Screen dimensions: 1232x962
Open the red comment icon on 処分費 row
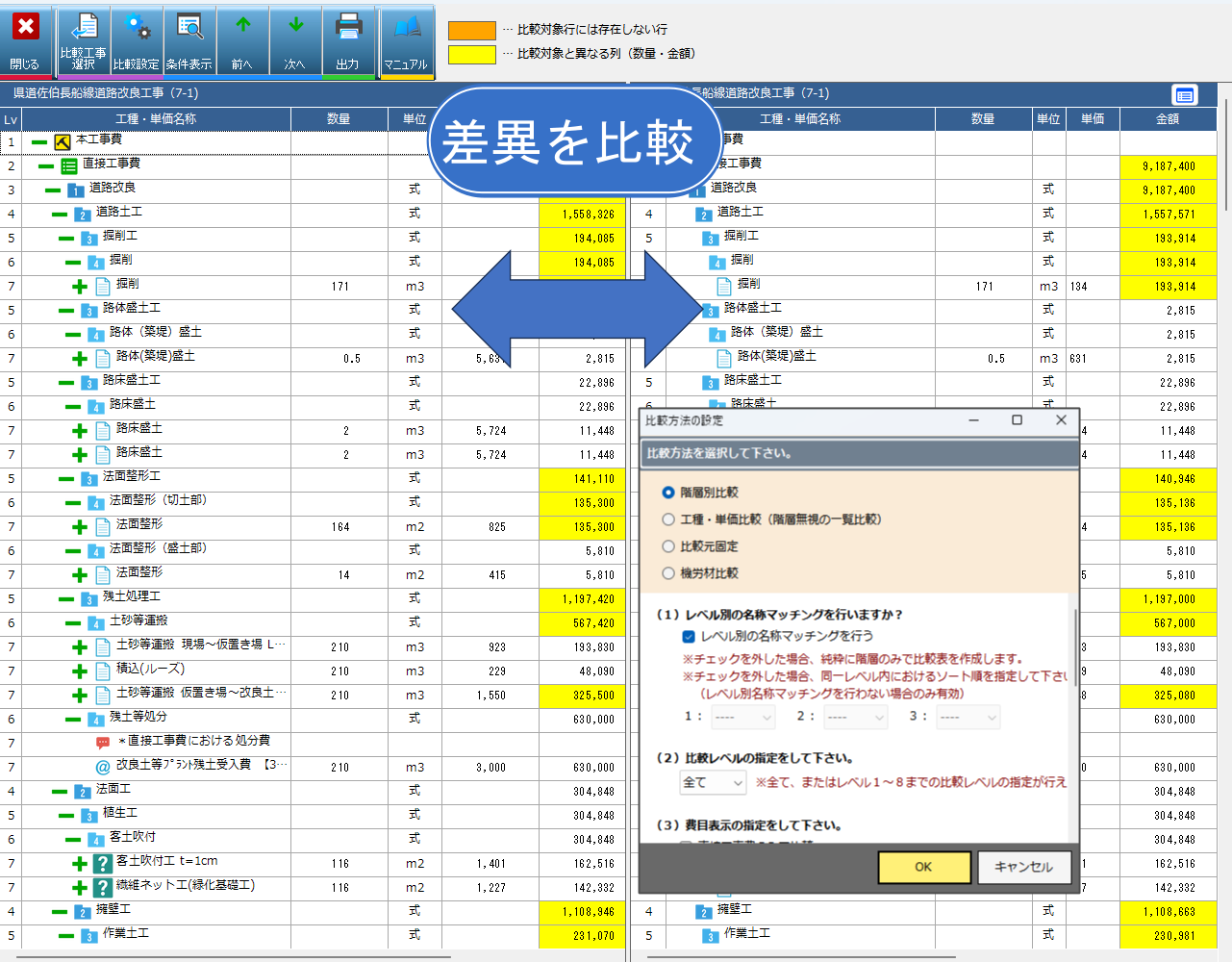point(102,741)
